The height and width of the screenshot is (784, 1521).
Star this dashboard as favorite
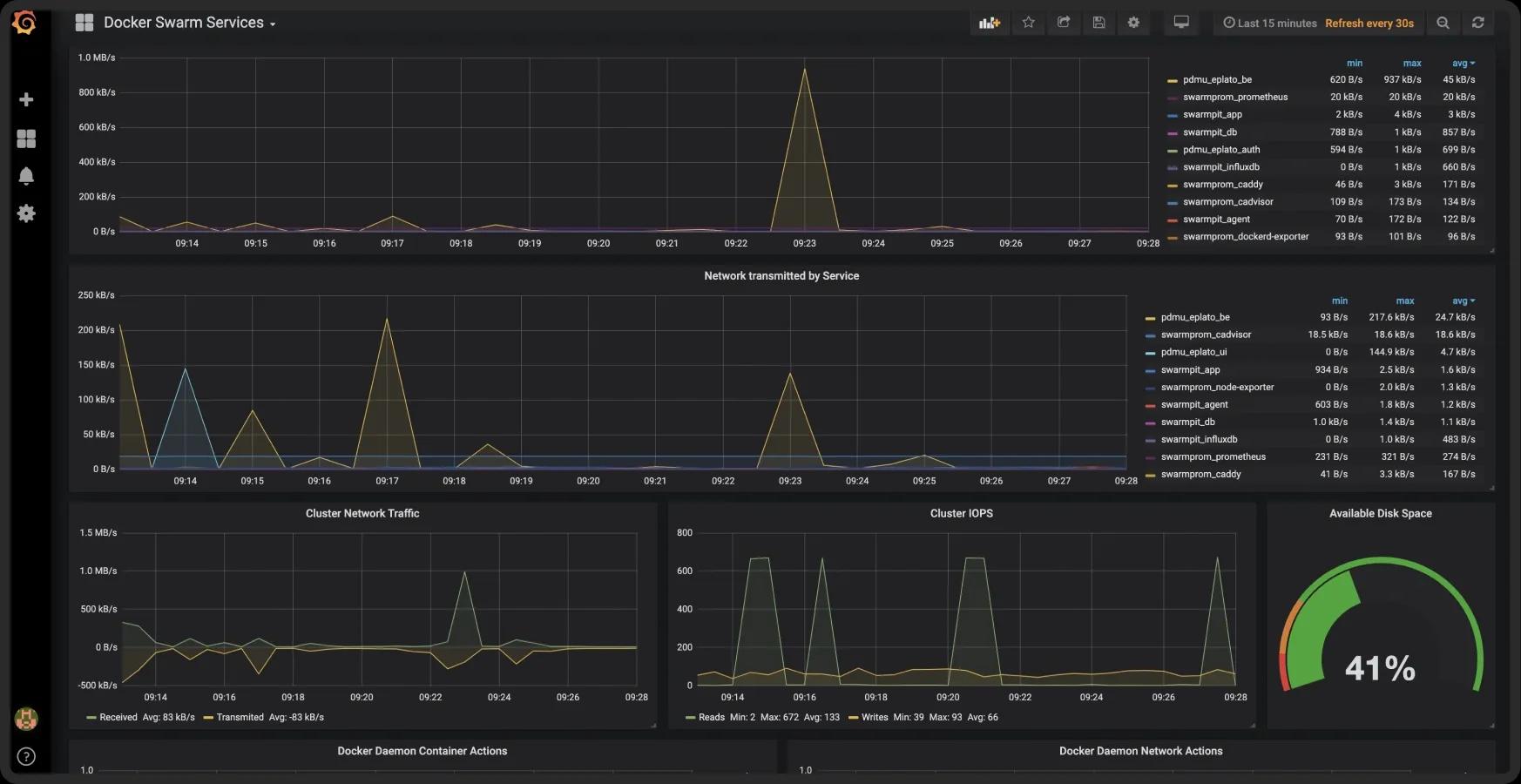point(1028,23)
